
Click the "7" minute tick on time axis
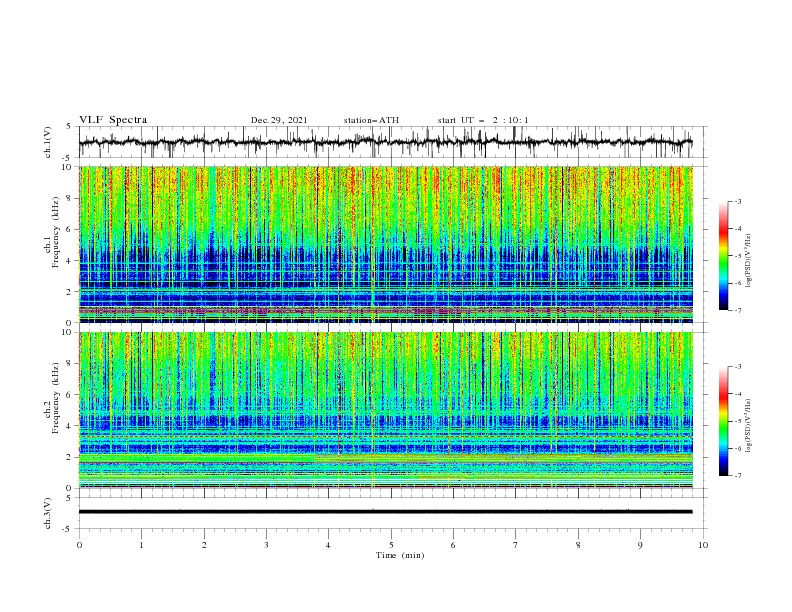[516, 545]
